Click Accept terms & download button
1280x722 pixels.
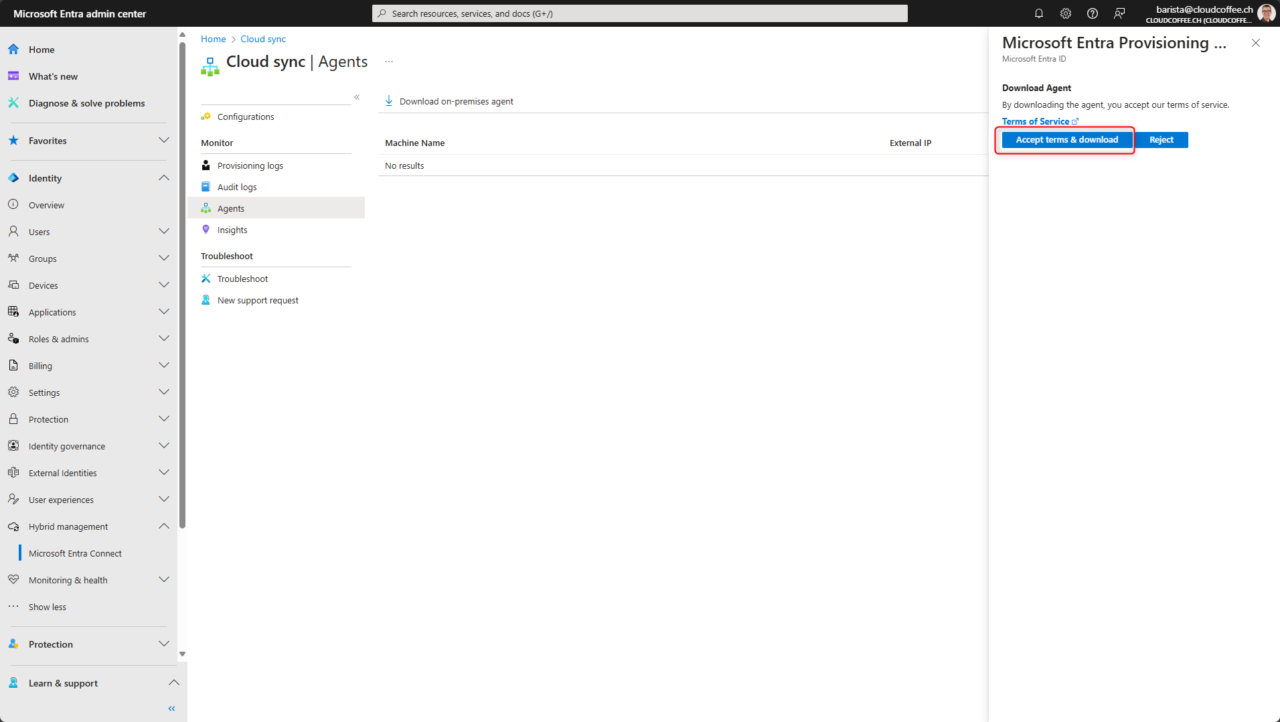coord(1067,140)
